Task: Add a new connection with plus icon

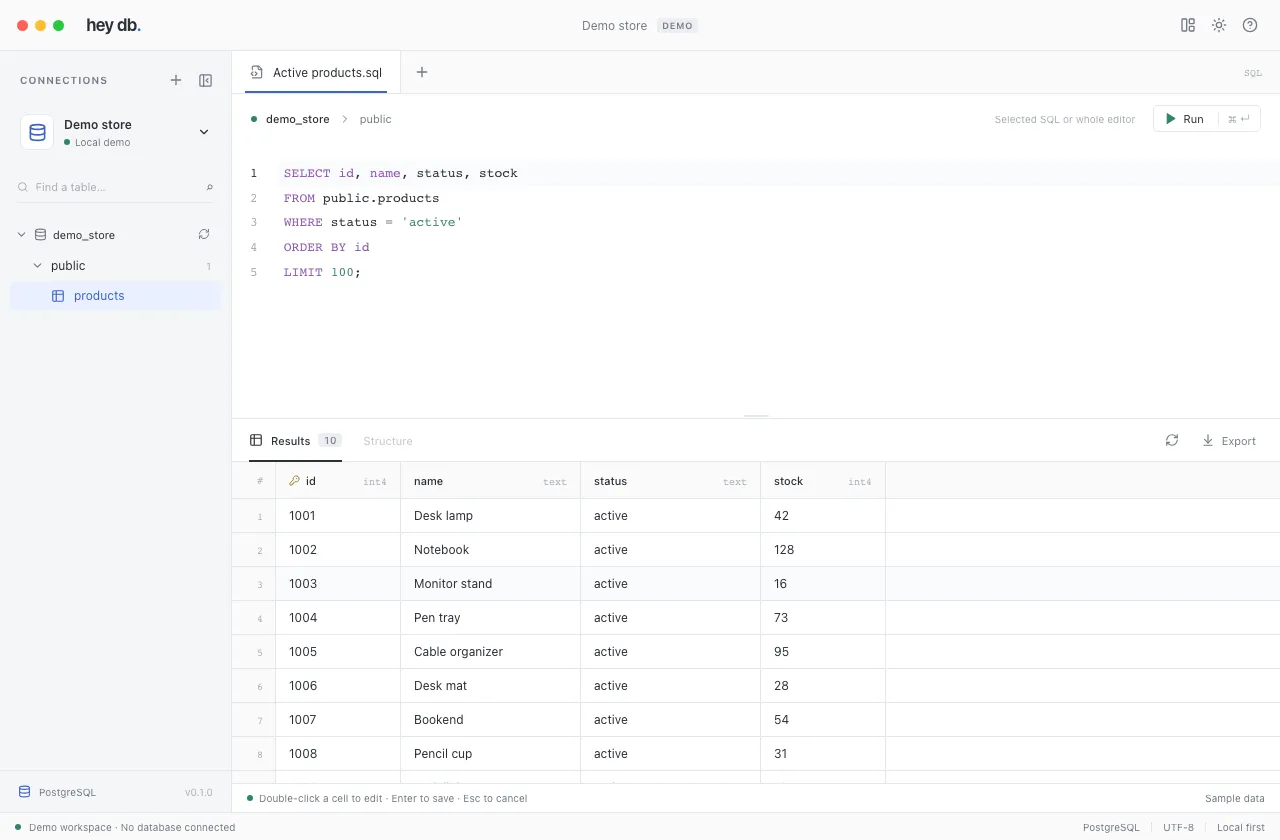Action: pos(176,80)
